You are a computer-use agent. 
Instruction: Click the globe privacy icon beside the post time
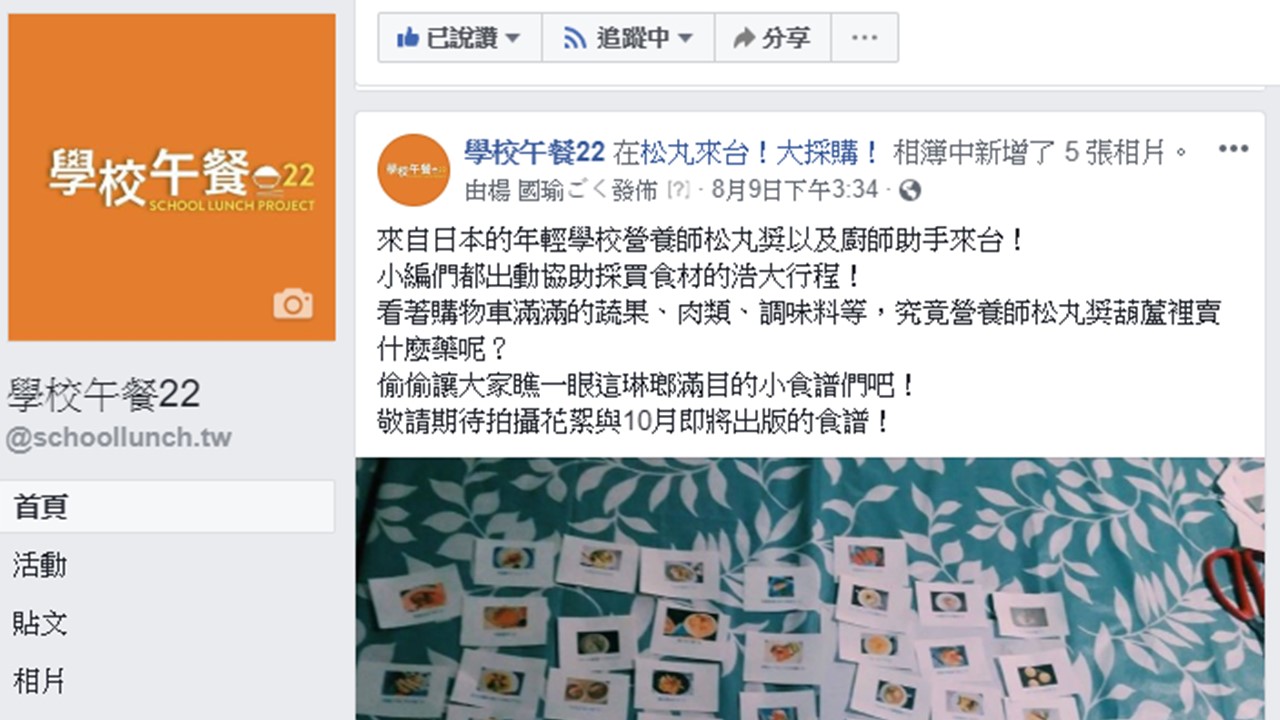point(910,190)
